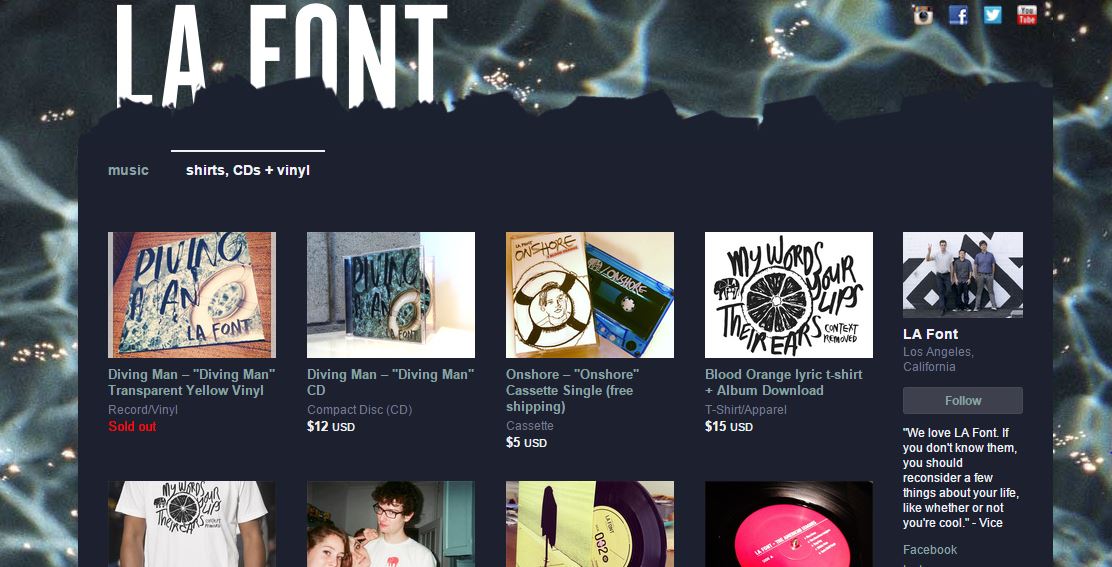Click My Words Your Lips shirt artwork
This screenshot has height=567, width=1112.
pyautogui.click(x=789, y=295)
